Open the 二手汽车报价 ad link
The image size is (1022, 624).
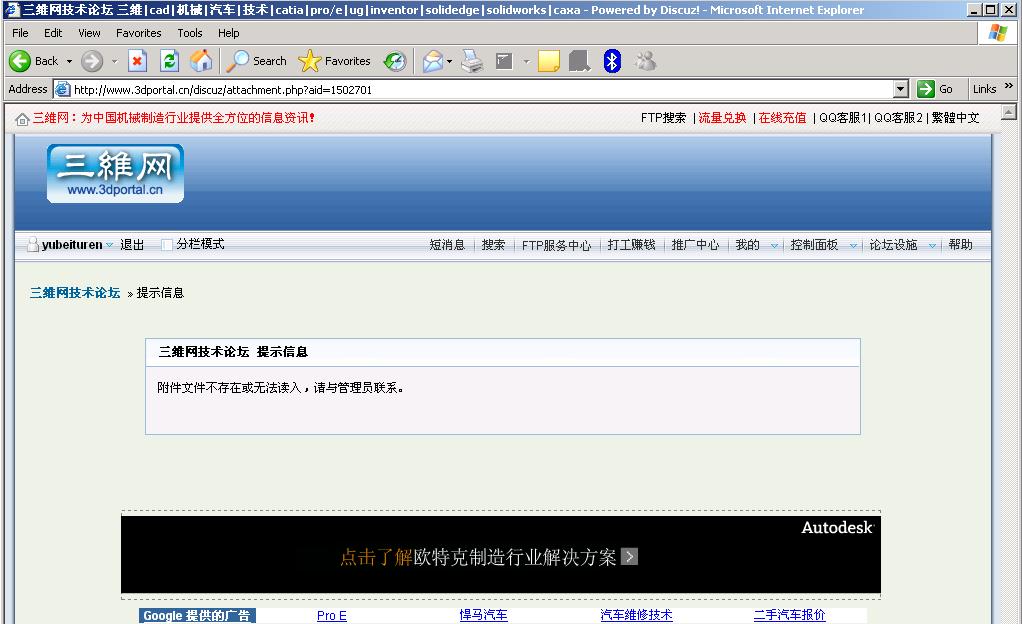tap(789, 616)
